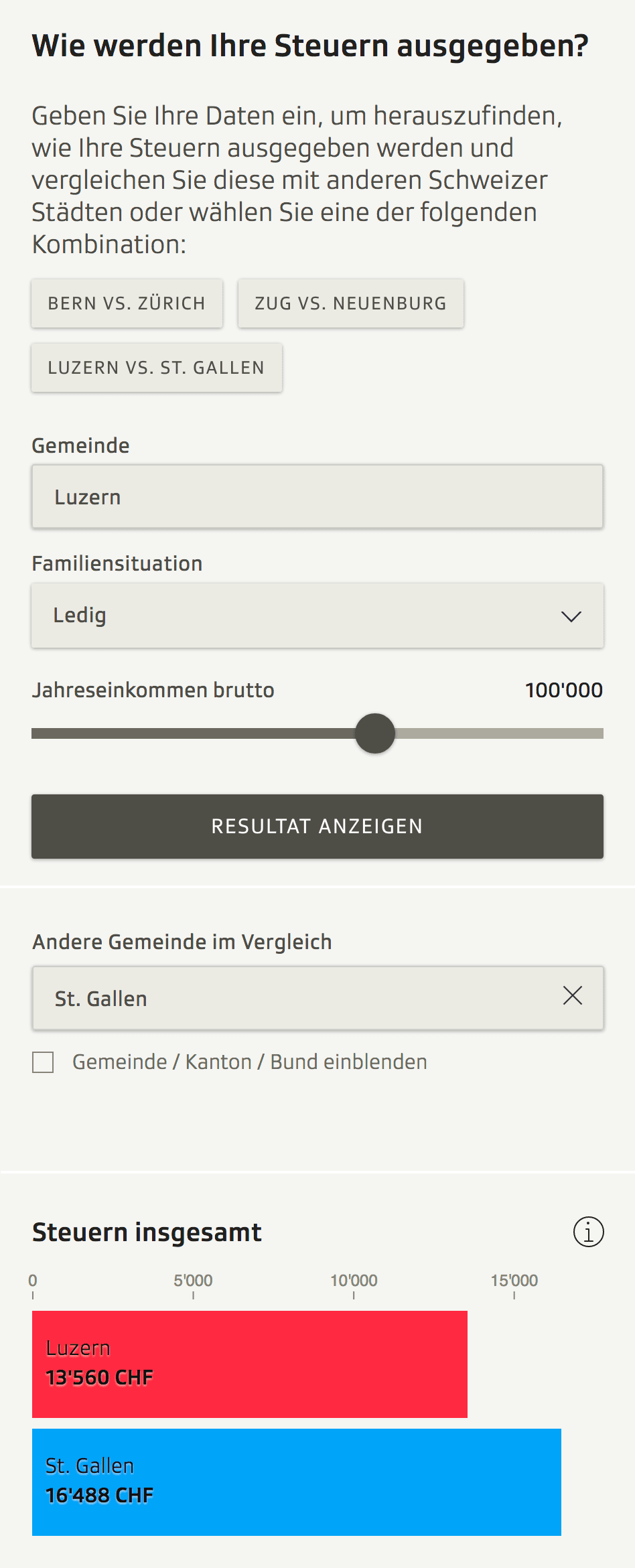The image size is (635, 1568).
Task: Select the blue St. Gallen tax bar
Action: pos(297,1482)
